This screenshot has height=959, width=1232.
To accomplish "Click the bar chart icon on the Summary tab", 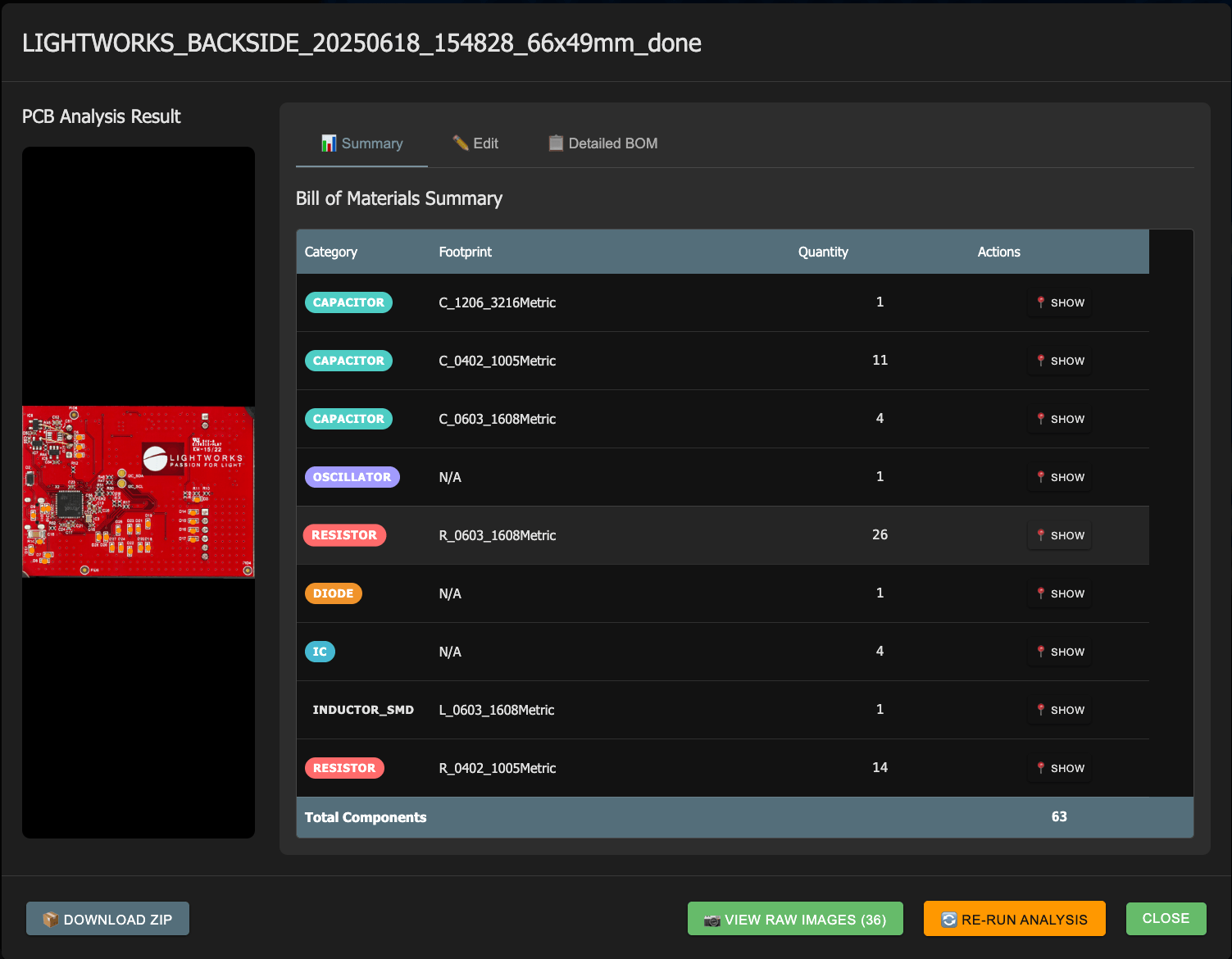I will 329,143.
